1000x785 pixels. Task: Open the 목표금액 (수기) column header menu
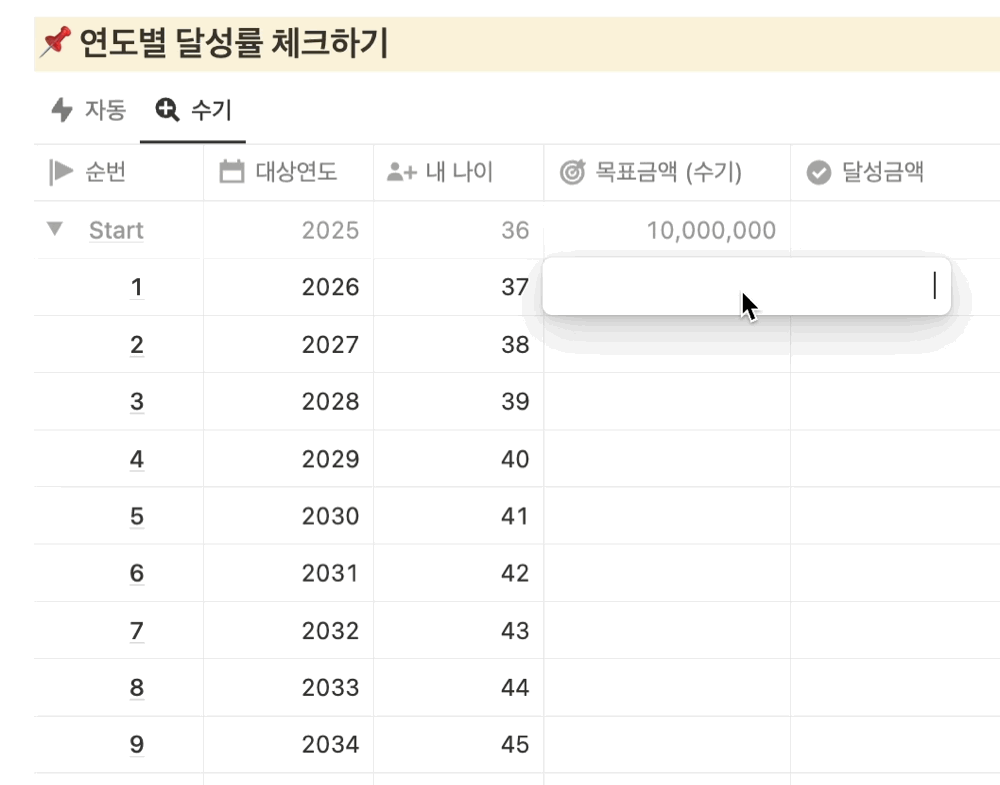pyautogui.click(x=667, y=172)
